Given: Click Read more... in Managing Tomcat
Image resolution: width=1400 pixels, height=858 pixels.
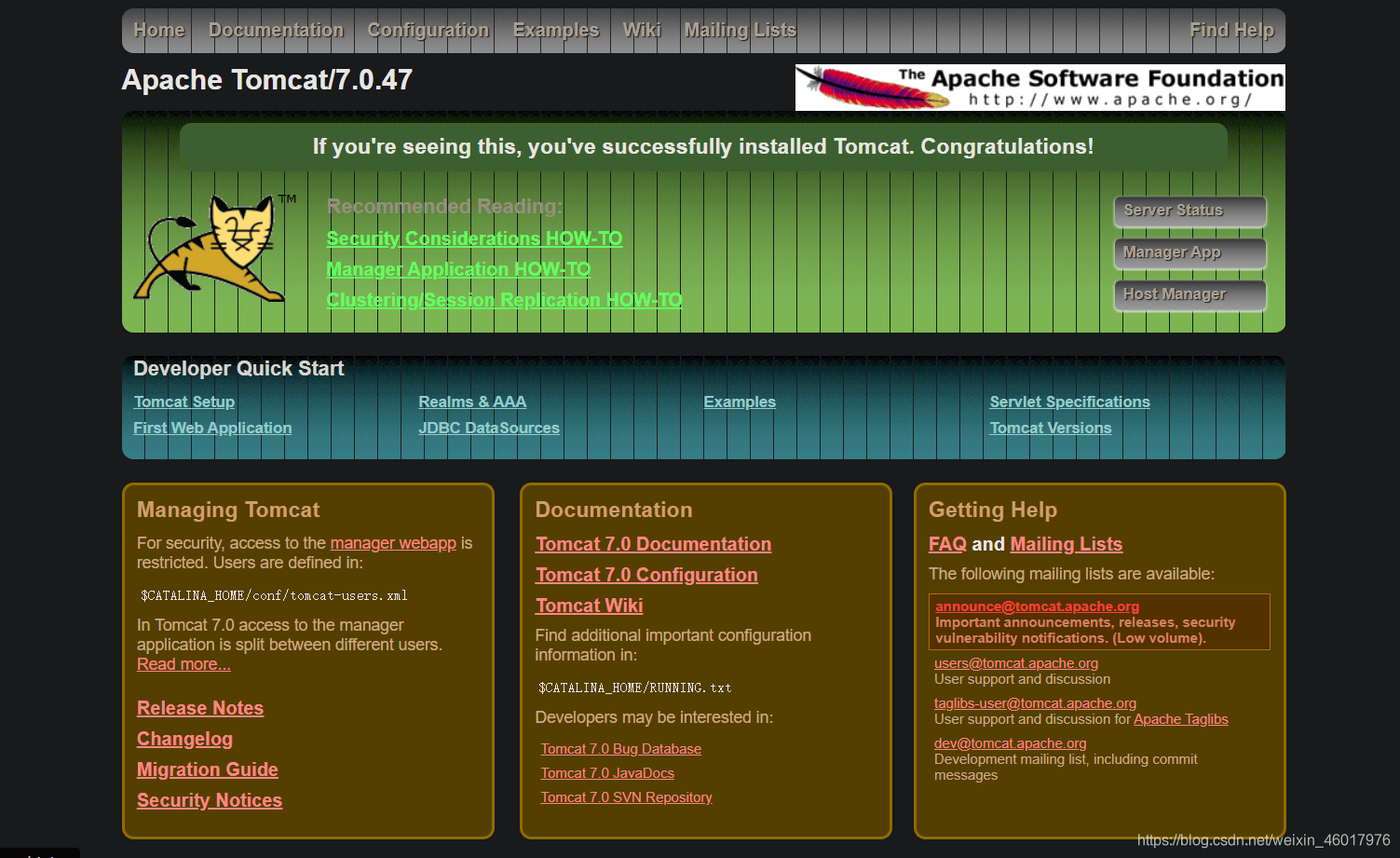Looking at the screenshot, I should pos(183,664).
